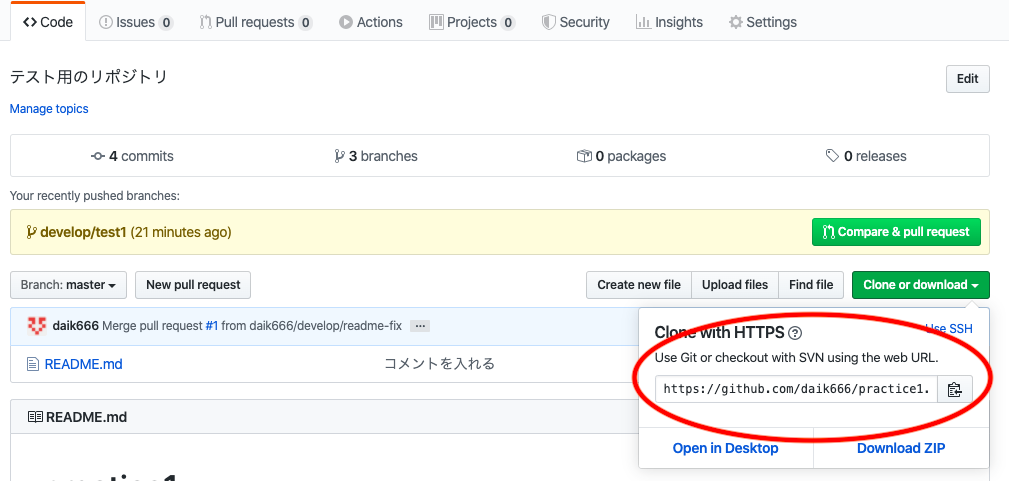Click Compare & pull request button
Viewport: 1009px width, 481px height.
(896, 232)
